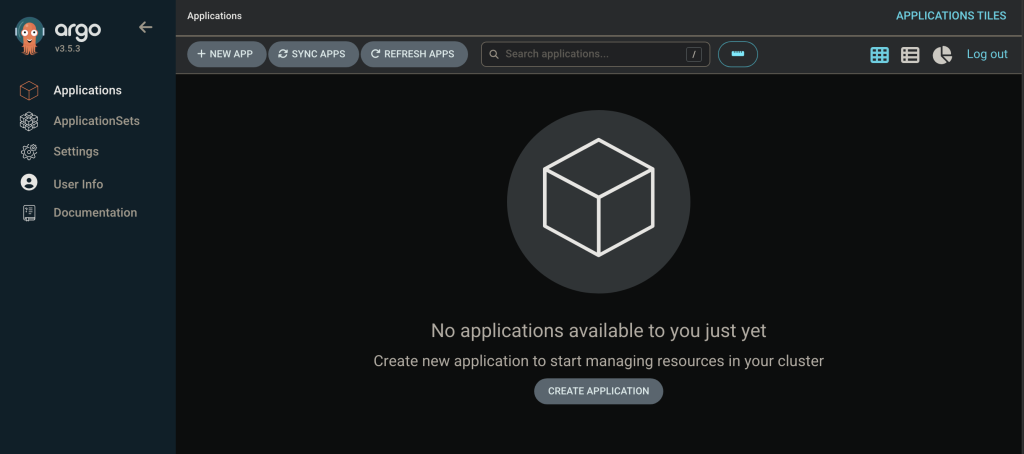Image resolution: width=1024 pixels, height=454 pixels.
Task: Click the 'No applications available' heading
Action: click(x=598, y=331)
